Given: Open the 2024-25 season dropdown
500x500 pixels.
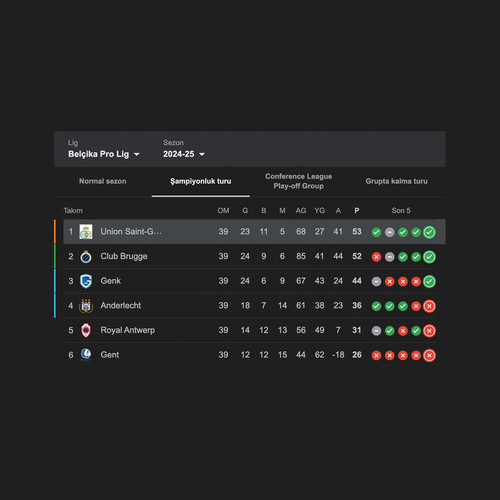Looking at the screenshot, I should [x=184, y=154].
